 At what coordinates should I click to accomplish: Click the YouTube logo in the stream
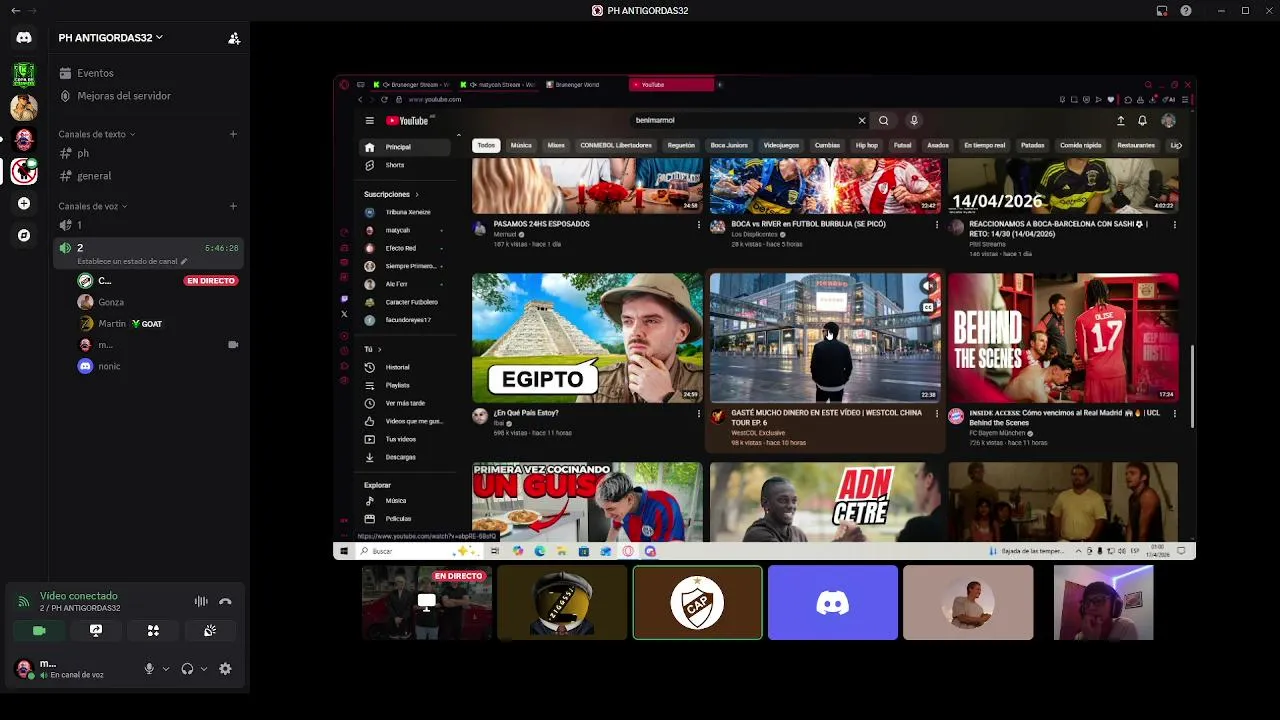[407, 121]
